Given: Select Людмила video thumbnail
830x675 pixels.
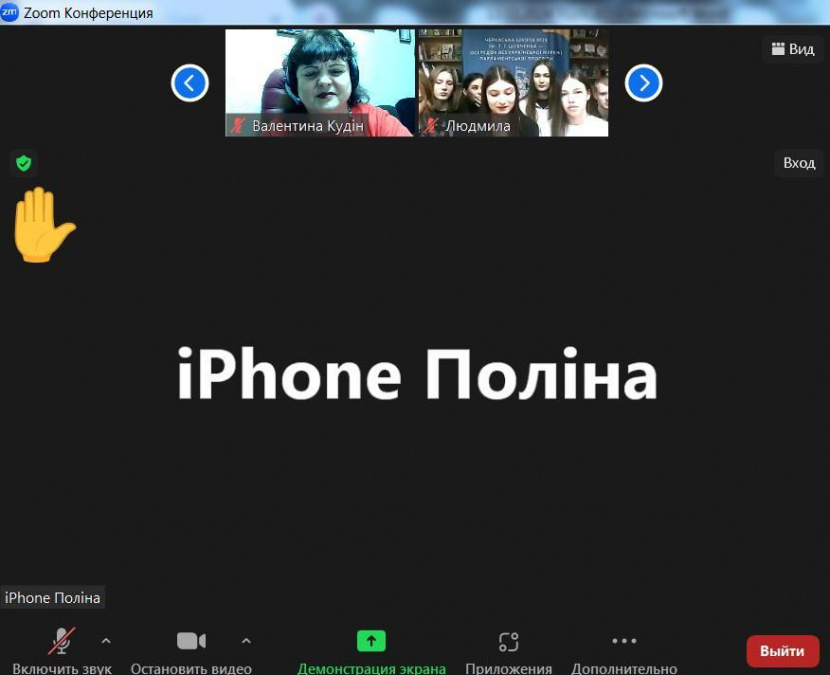Looking at the screenshot, I should [x=513, y=83].
